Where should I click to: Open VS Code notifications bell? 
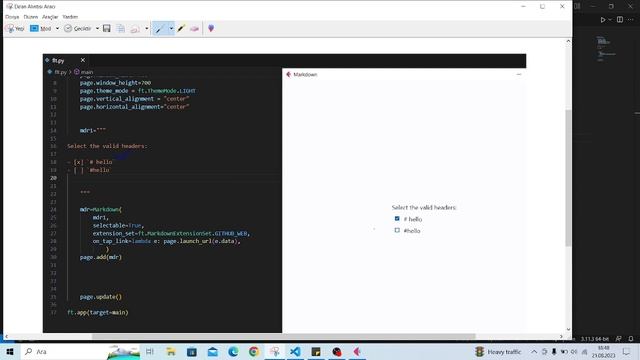click(x=631, y=339)
